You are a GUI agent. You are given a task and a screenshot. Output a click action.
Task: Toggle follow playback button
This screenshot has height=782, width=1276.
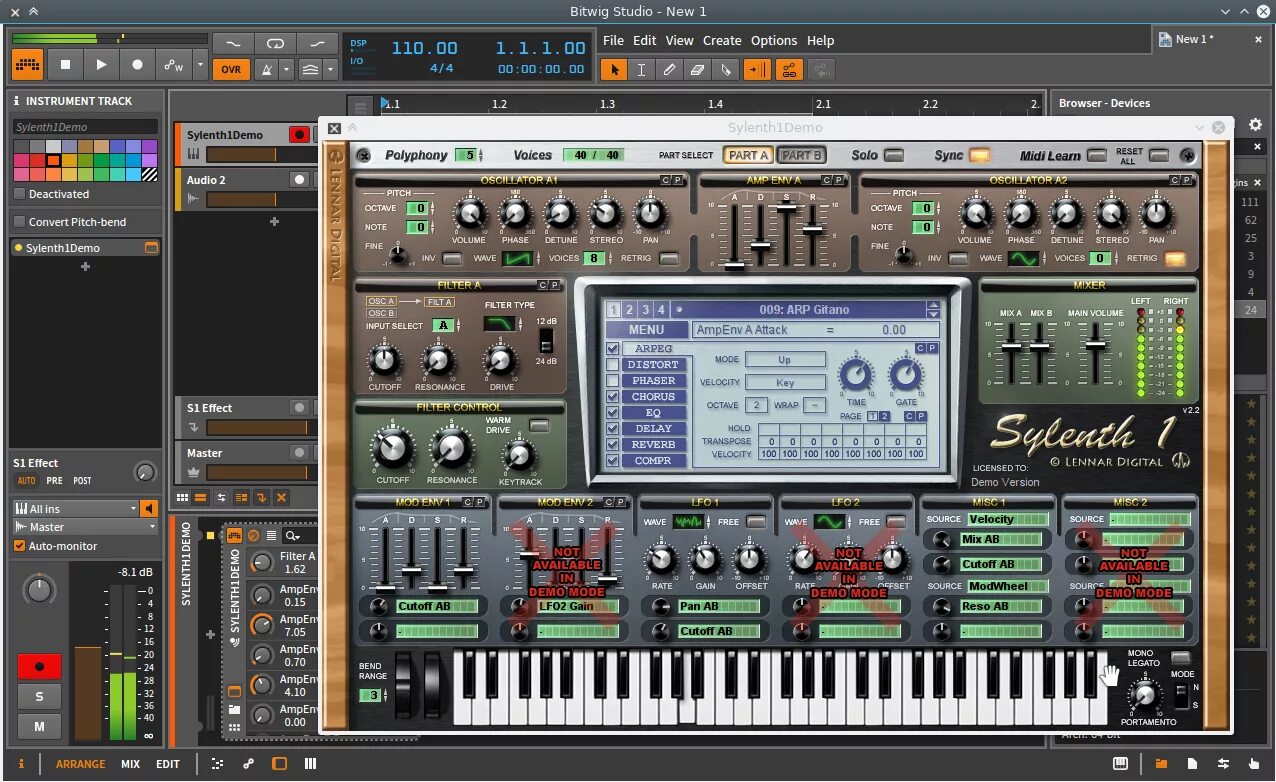coord(758,69)
